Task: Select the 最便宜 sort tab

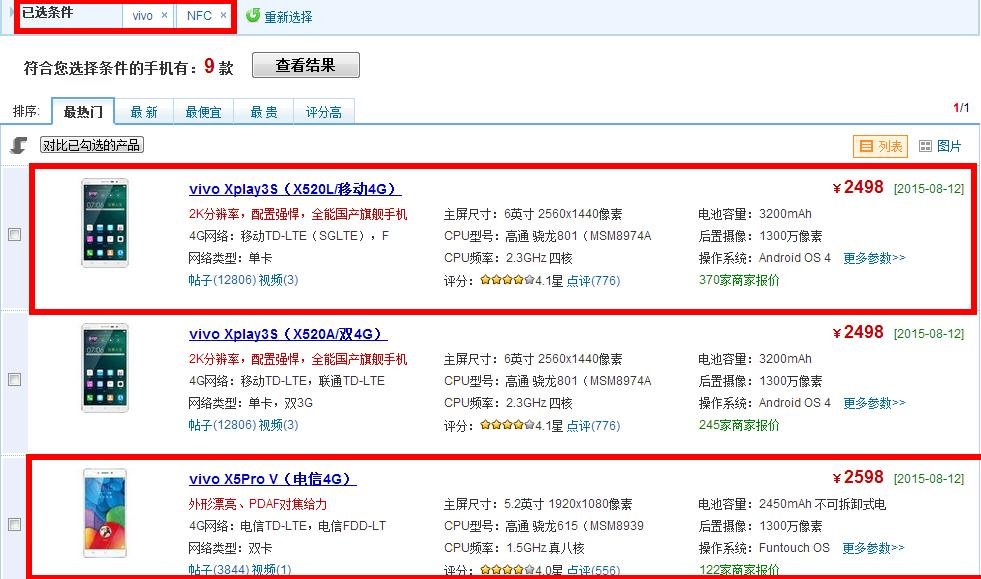Action: coord(203,112)
